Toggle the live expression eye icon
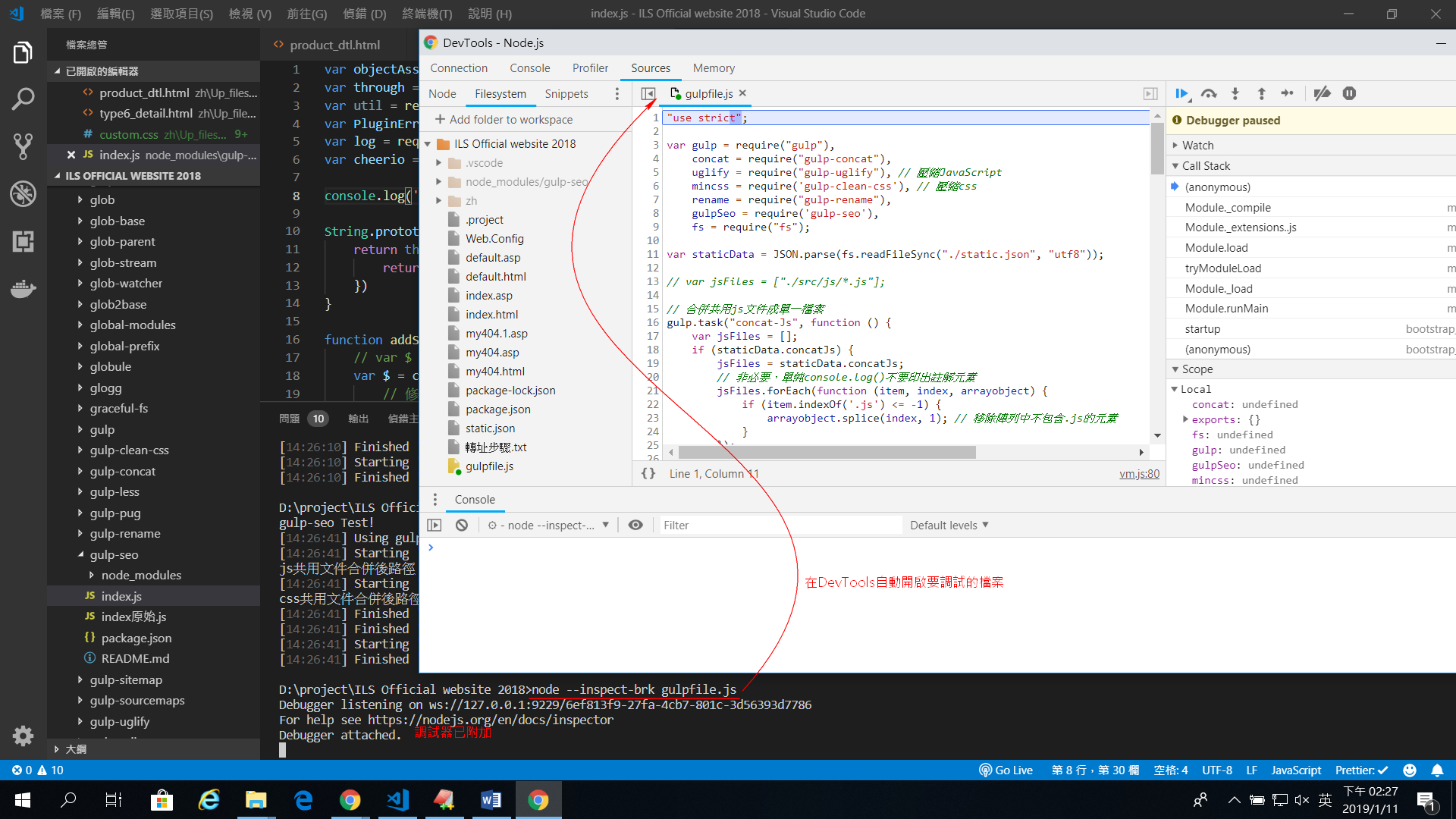1456x819 pixels. pyautogui.click(x=635, y=525)
